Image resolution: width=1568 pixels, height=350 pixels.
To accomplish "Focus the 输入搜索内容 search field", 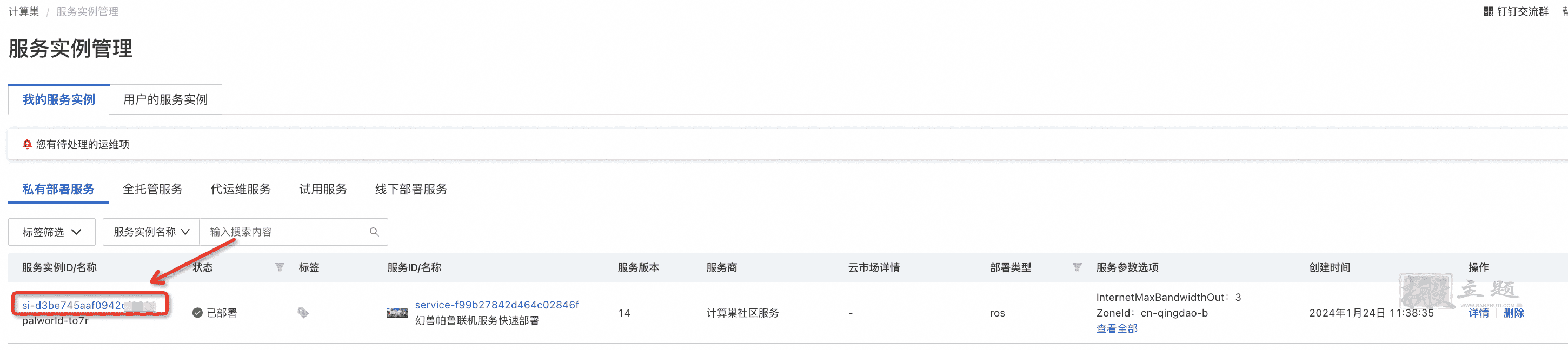I will [280, 232].
